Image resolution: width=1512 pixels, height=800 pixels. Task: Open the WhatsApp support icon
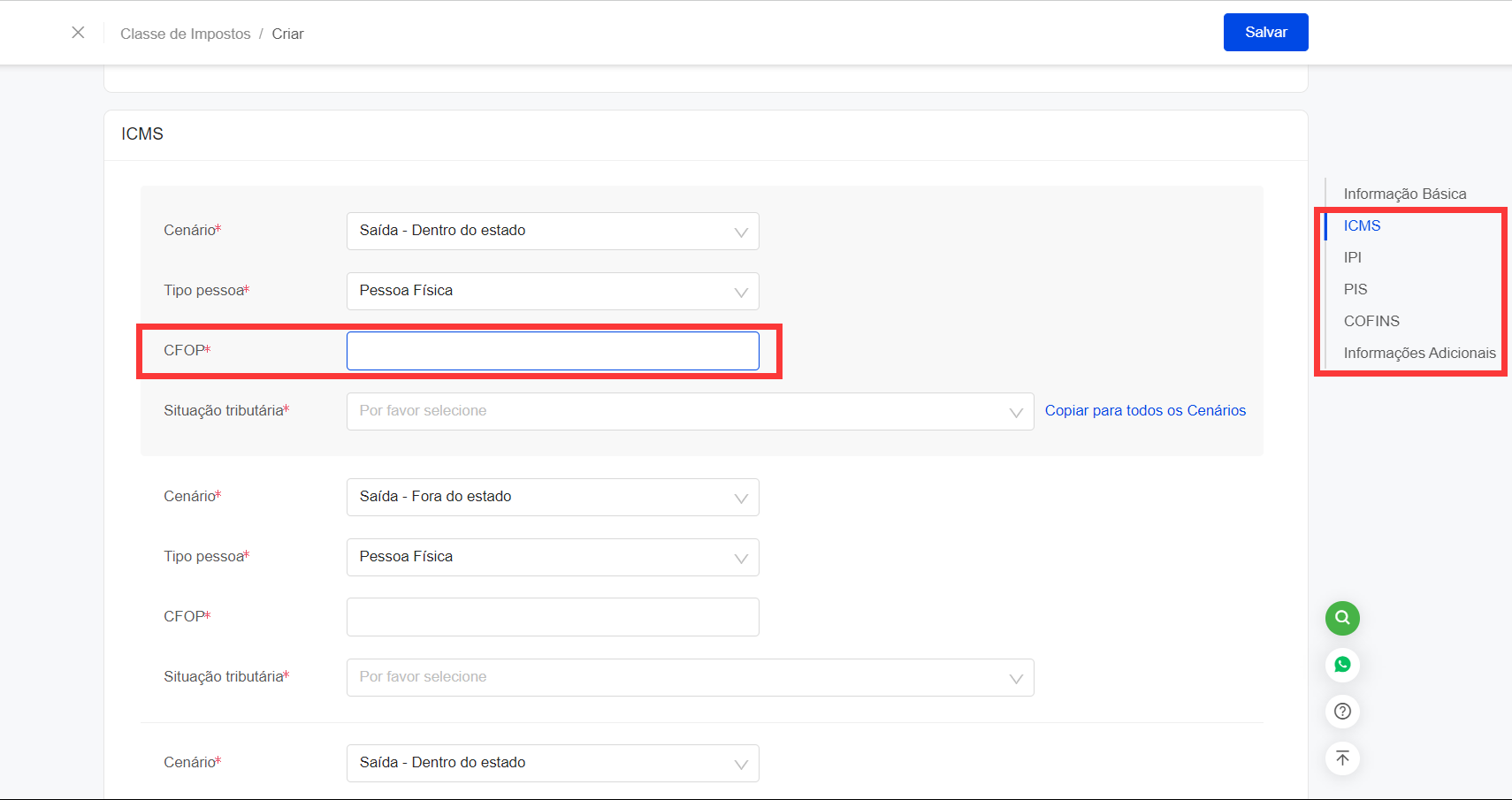[x=1342, y=665]
